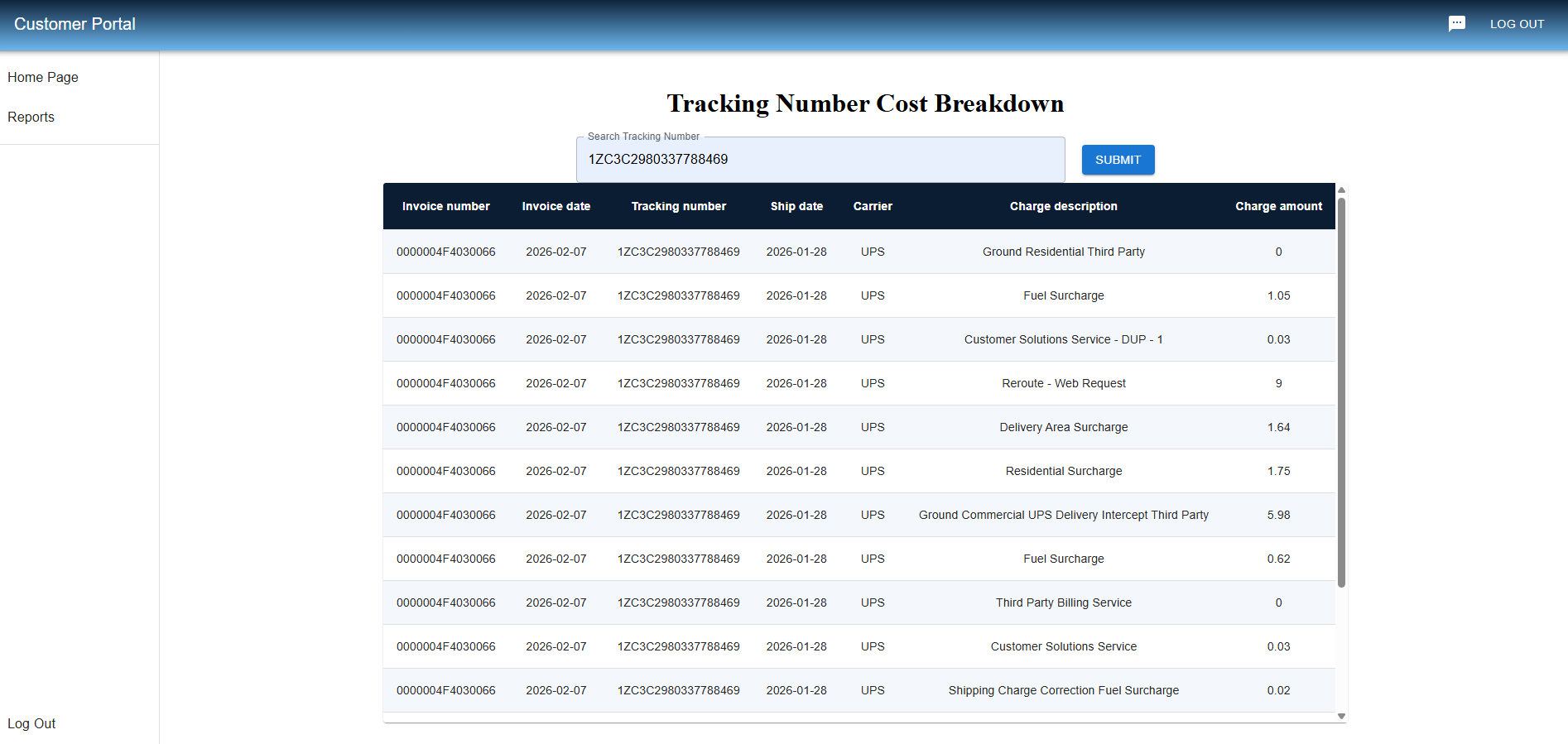Screen dimensions: 1568x744
Task: Click the Invoice number column header
Action: coord(445,206)
